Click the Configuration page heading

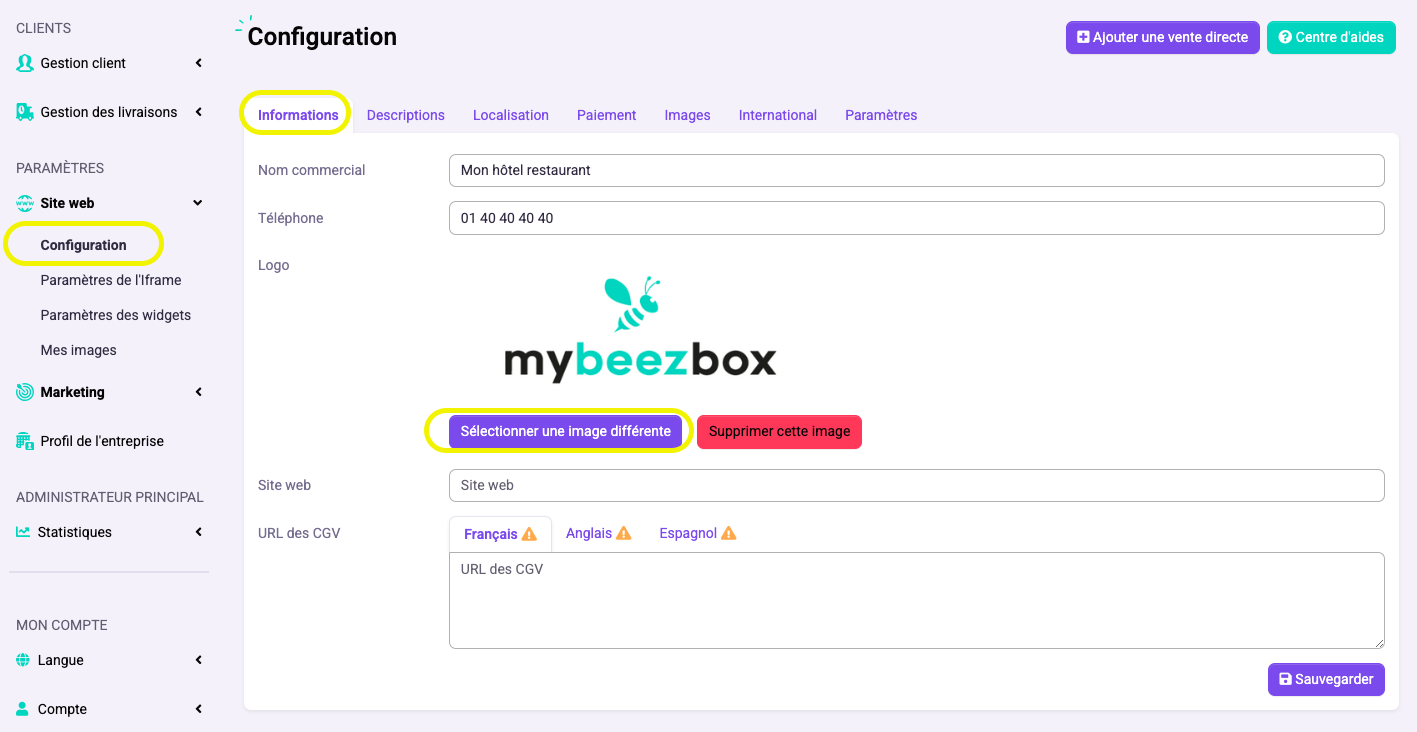[x=322, y=37]
